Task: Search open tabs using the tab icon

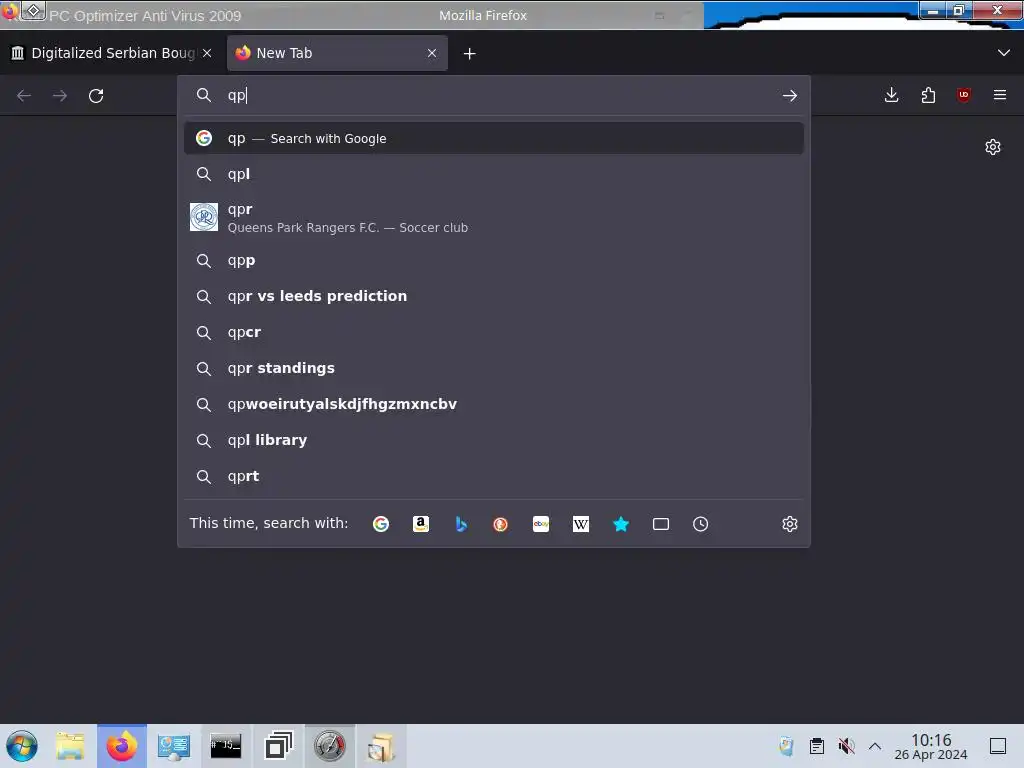Action: tap(661, 524)
